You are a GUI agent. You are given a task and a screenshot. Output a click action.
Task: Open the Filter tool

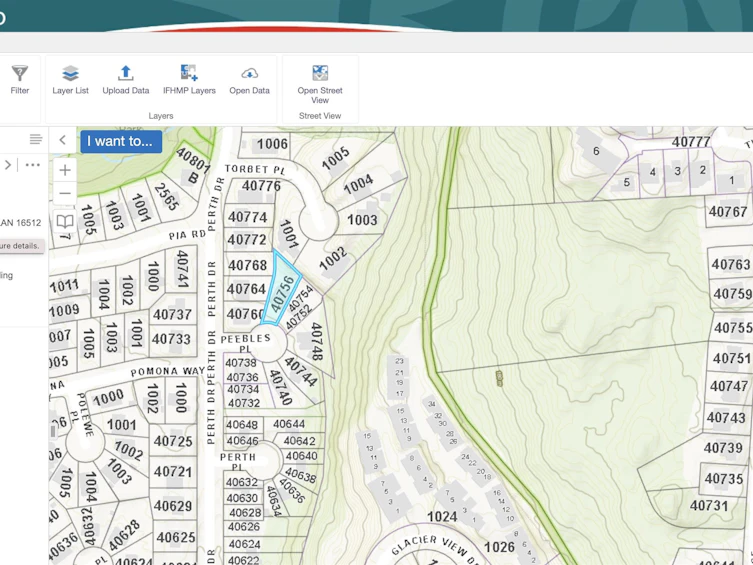click(x=20, y=81)
